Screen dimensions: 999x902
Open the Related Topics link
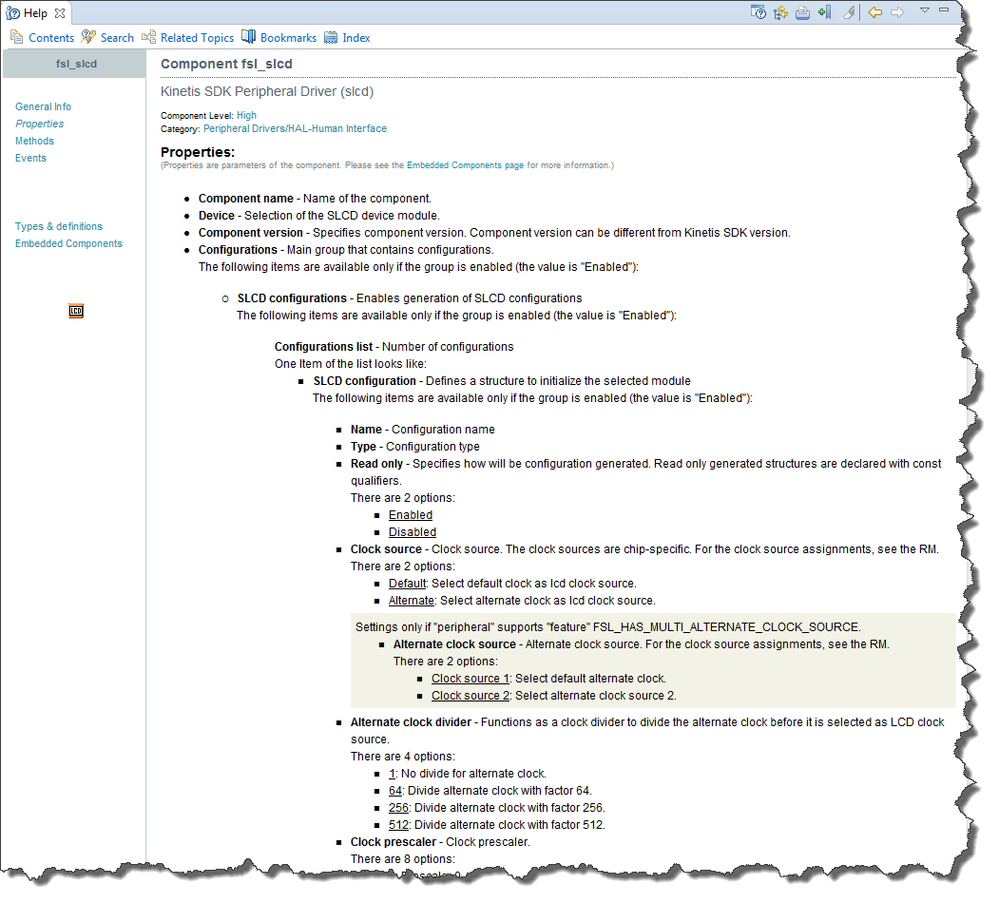[x=197, y=38]
